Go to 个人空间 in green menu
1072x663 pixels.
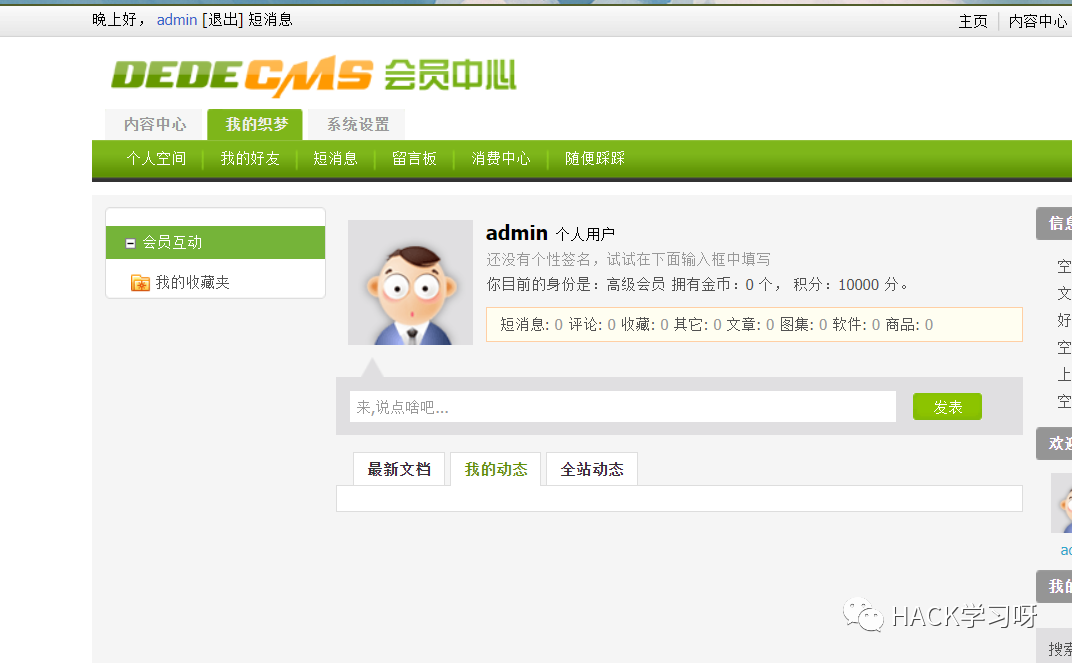pyautogui.click(x=156, y=159)
